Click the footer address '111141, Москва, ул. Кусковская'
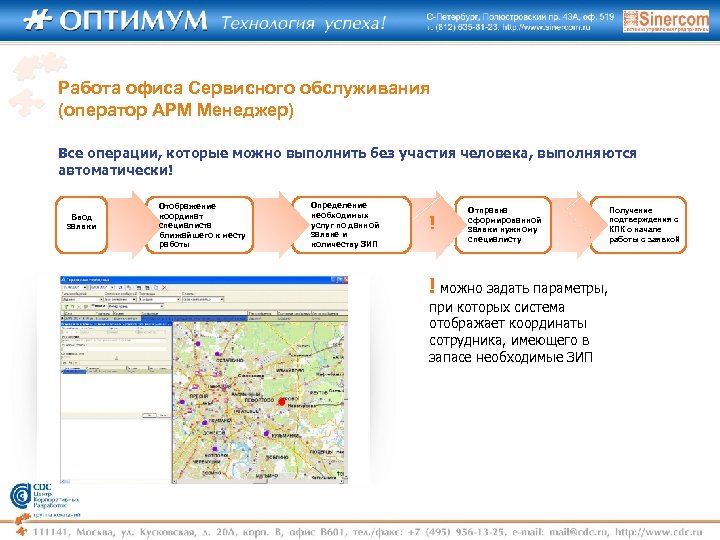 (115, 532)
